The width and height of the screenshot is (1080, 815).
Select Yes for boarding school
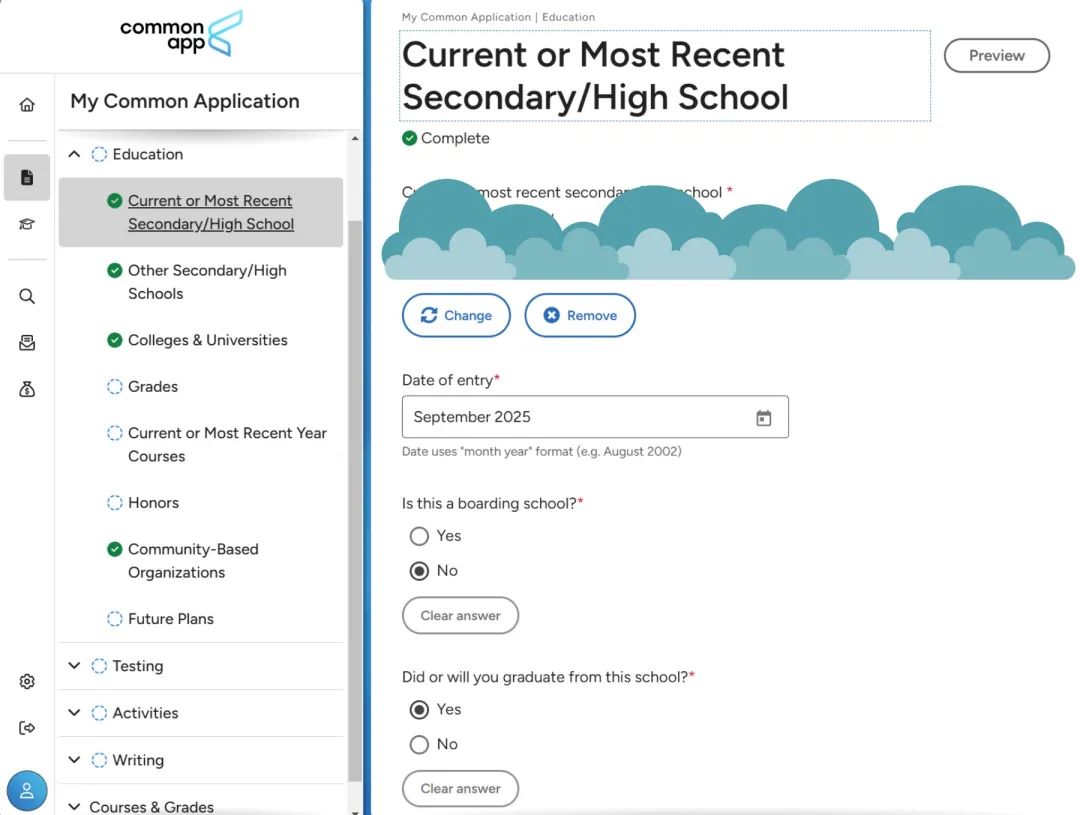(419, 536)
